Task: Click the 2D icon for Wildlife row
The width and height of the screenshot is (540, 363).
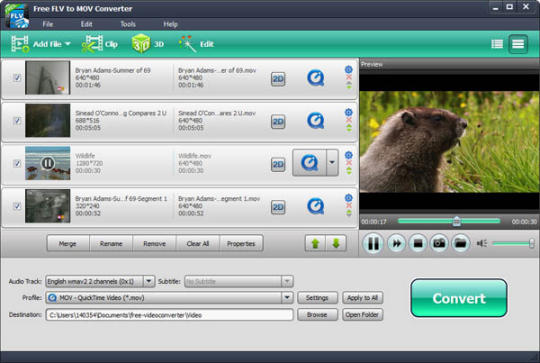Action: [278, 164]
